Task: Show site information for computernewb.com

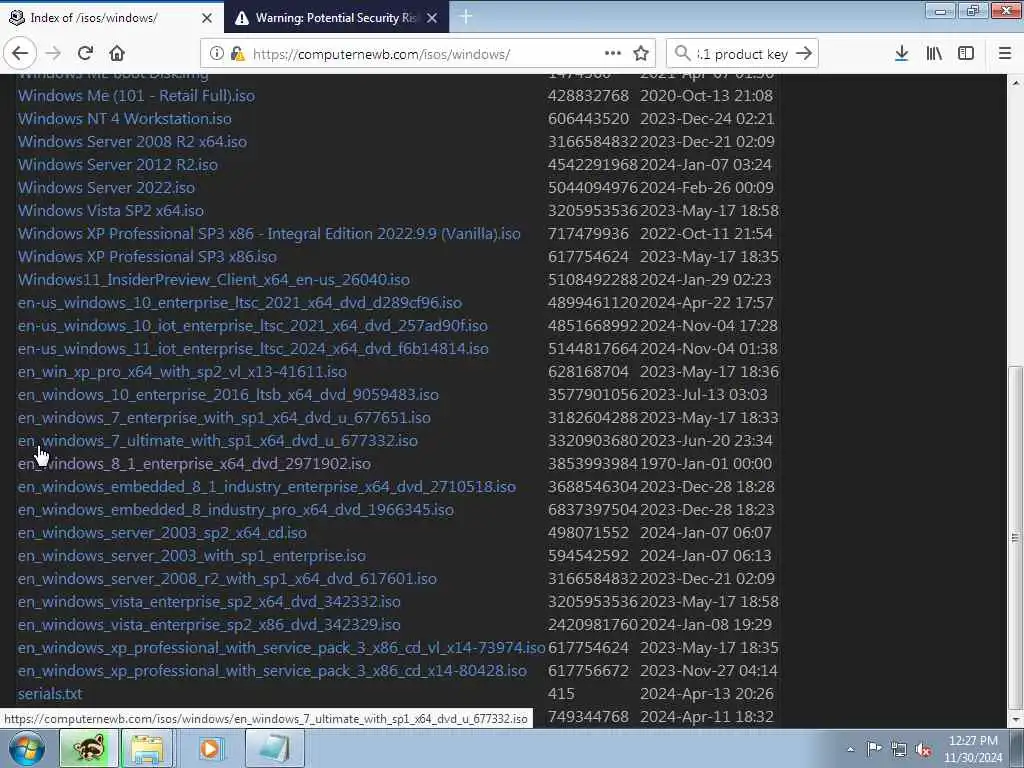Action: coord(217,54)
